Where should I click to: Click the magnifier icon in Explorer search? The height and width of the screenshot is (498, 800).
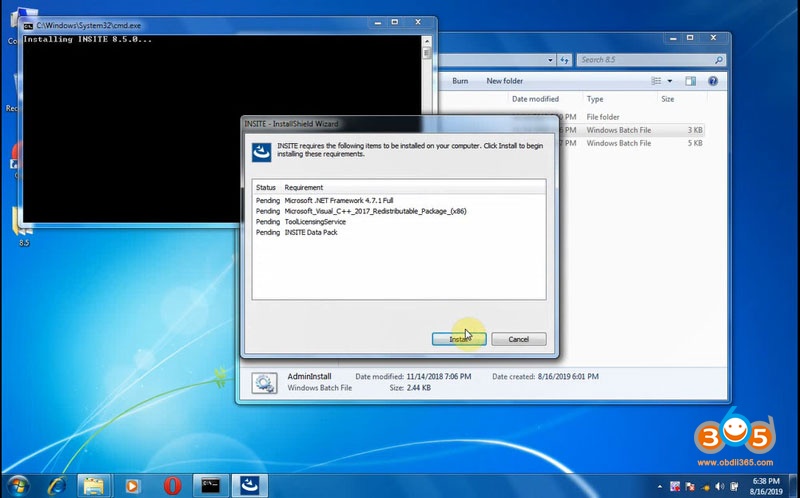pos(718,60)
